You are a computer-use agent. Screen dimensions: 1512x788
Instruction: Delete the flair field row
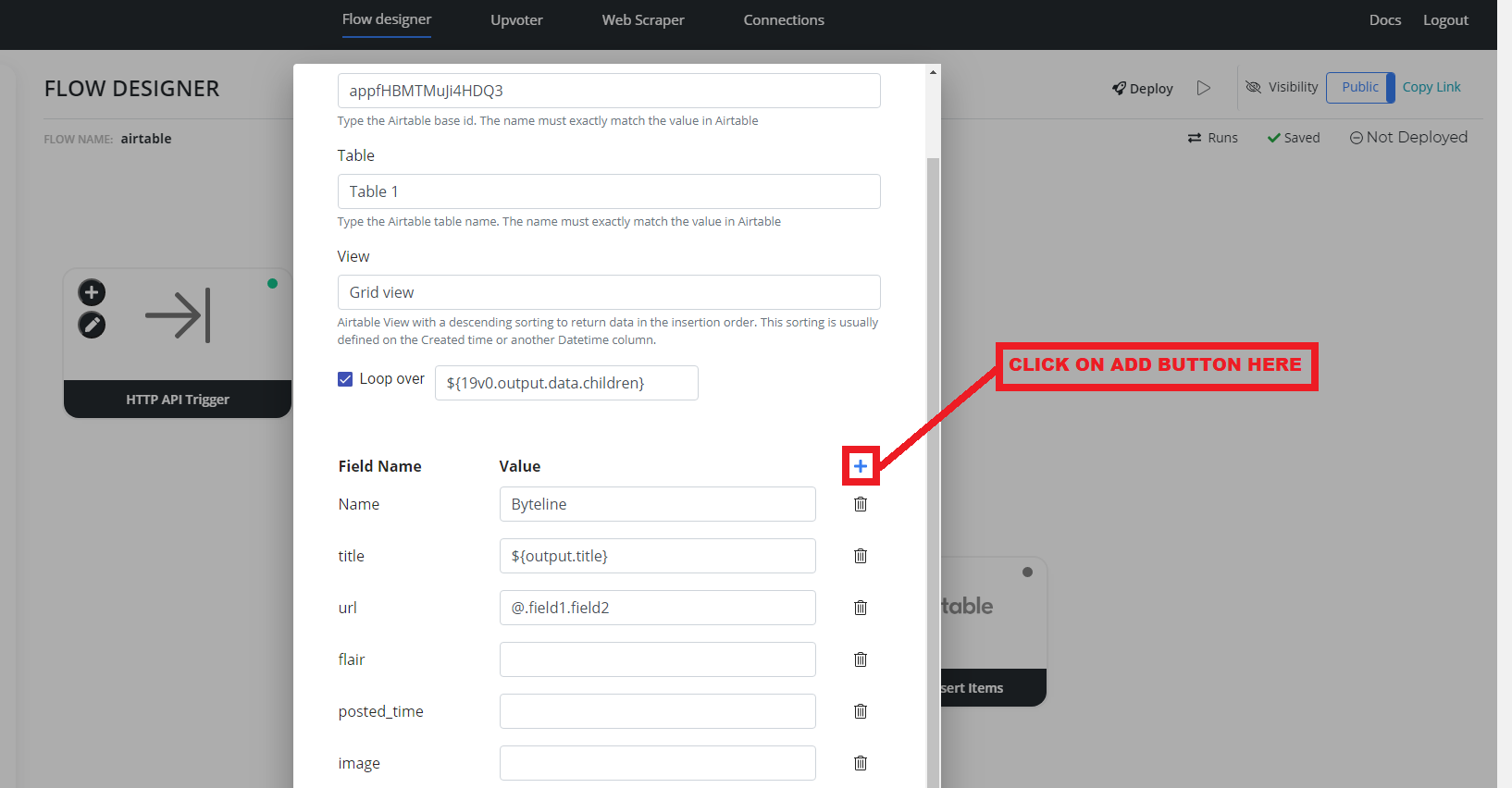(861, 659)
